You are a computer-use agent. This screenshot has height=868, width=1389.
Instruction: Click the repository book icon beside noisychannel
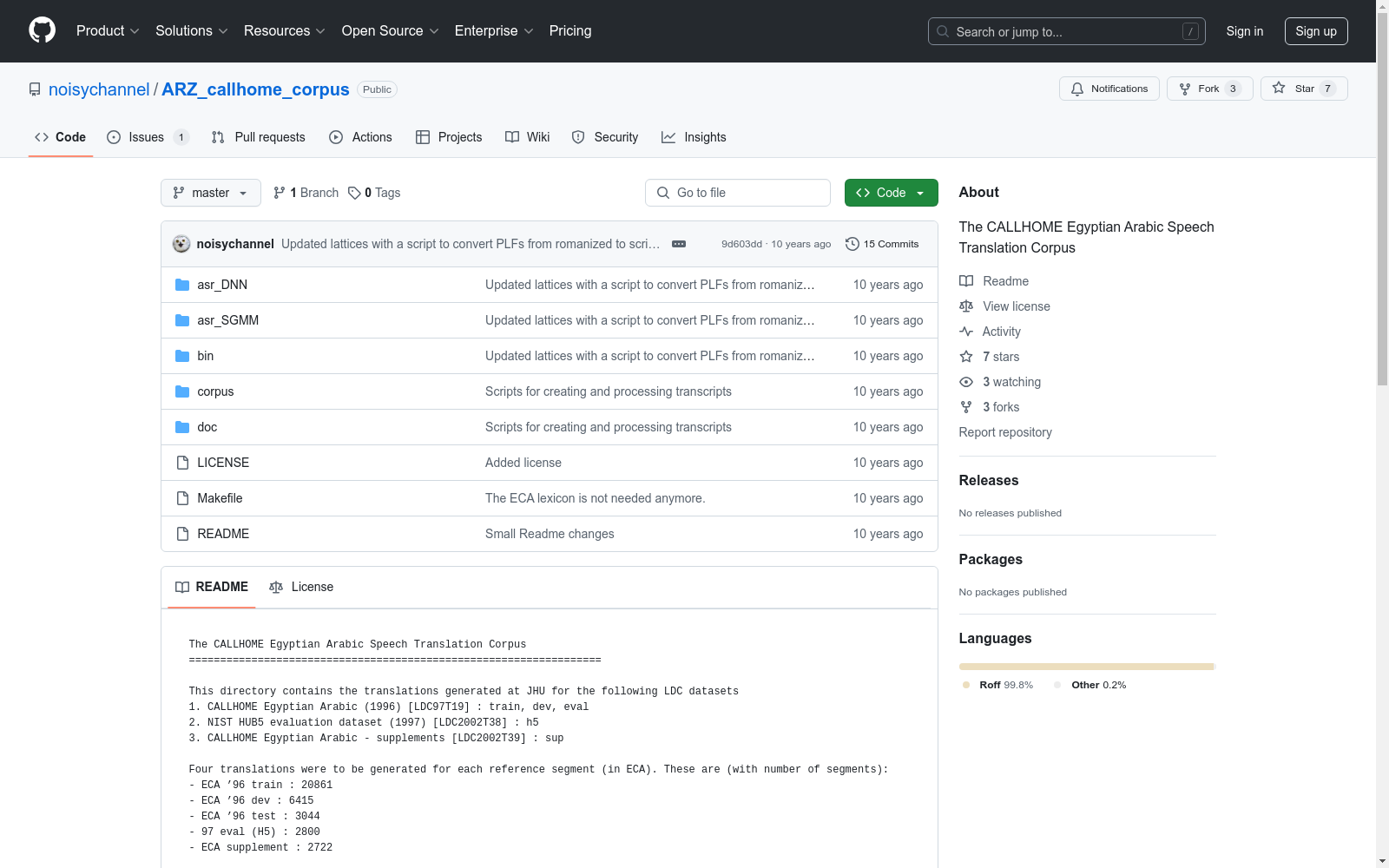(35, 89)
